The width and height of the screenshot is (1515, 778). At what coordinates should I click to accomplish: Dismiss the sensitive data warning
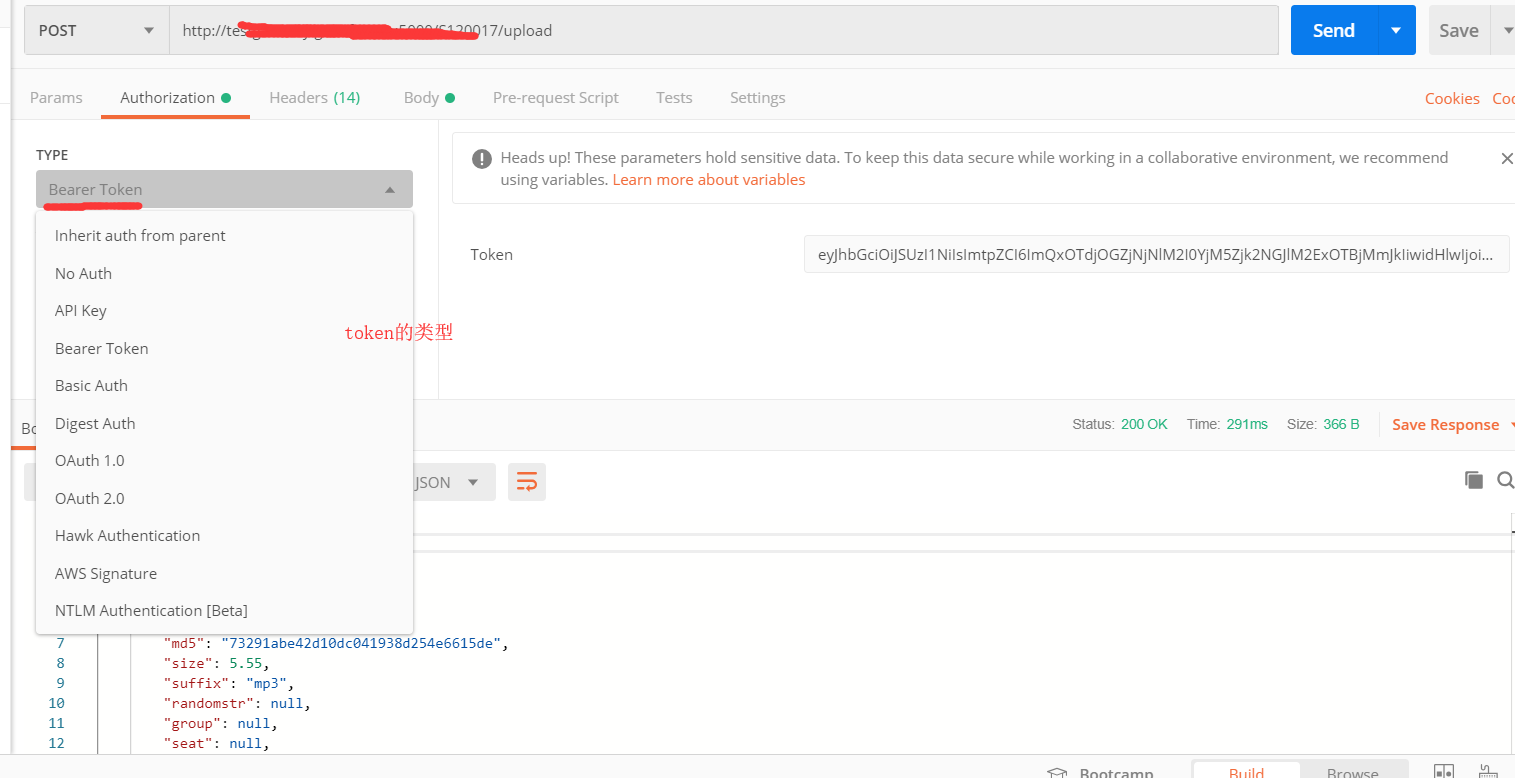coord(1507,157)
